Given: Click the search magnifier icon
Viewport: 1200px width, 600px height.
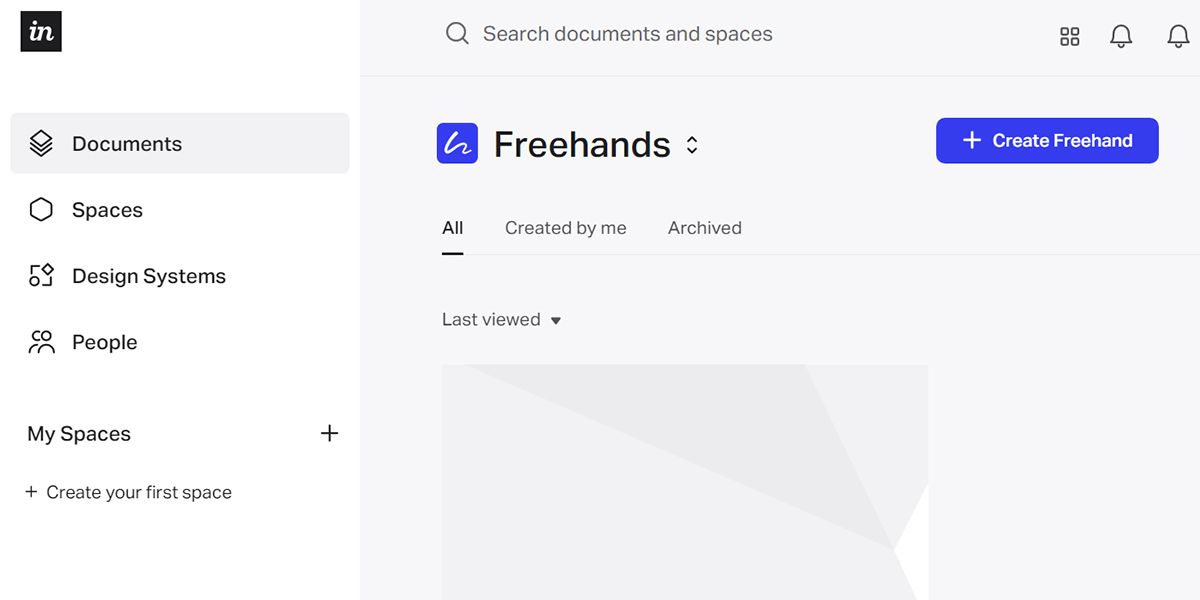Looking at the screenshot, I should click(x=457, y=33).
